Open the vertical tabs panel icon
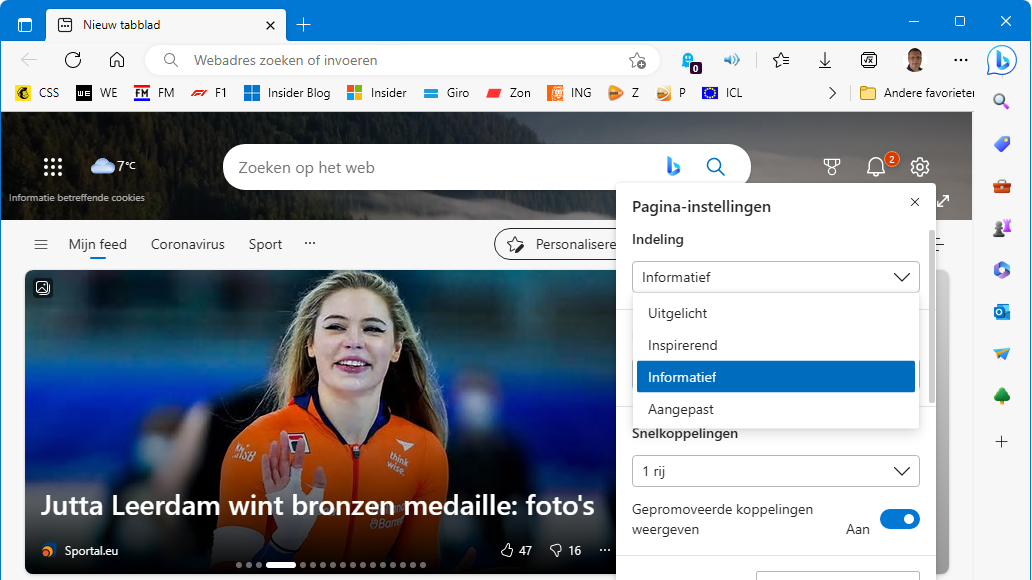Screen dimensions: 1032x580 pyautogui.click(x=25, y=25)
